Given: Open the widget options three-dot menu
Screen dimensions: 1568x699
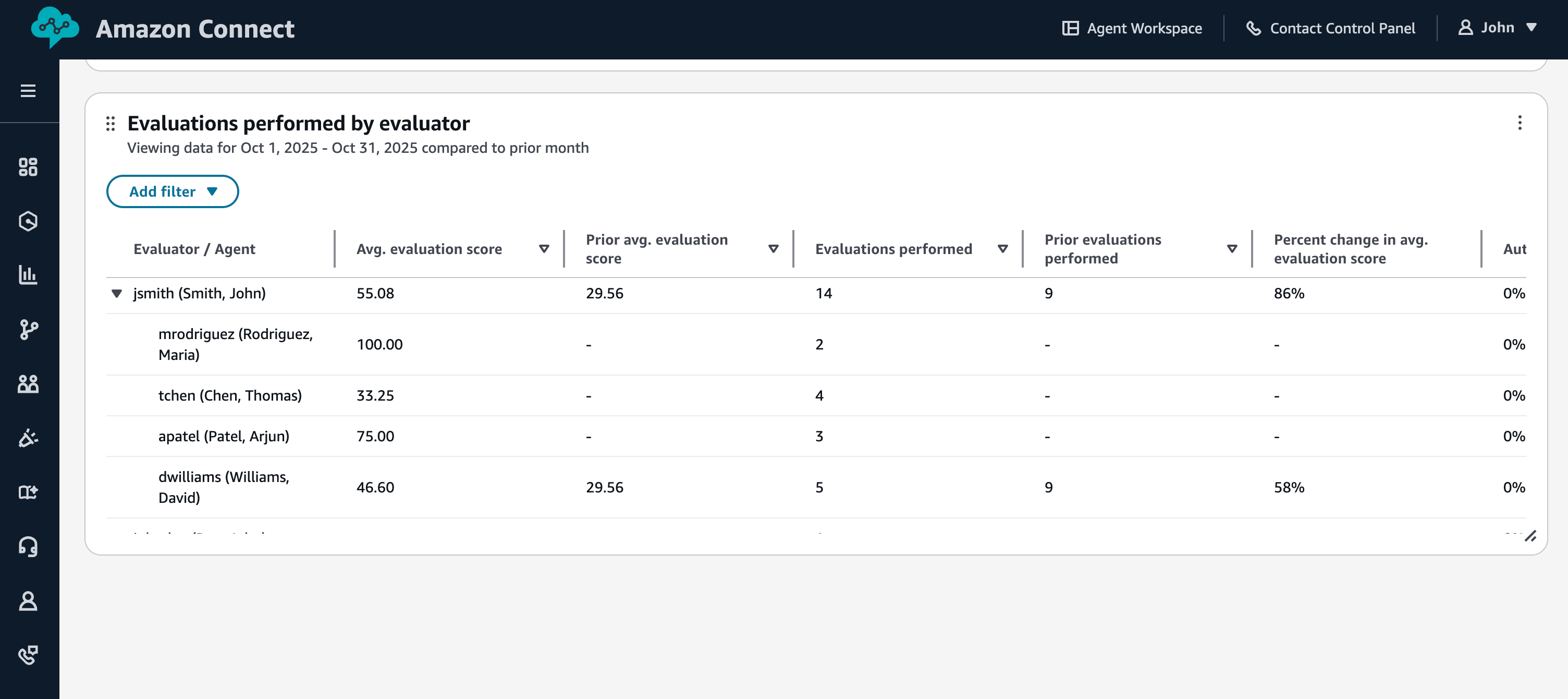Looking at the screenshot, I should (1520, 123).
